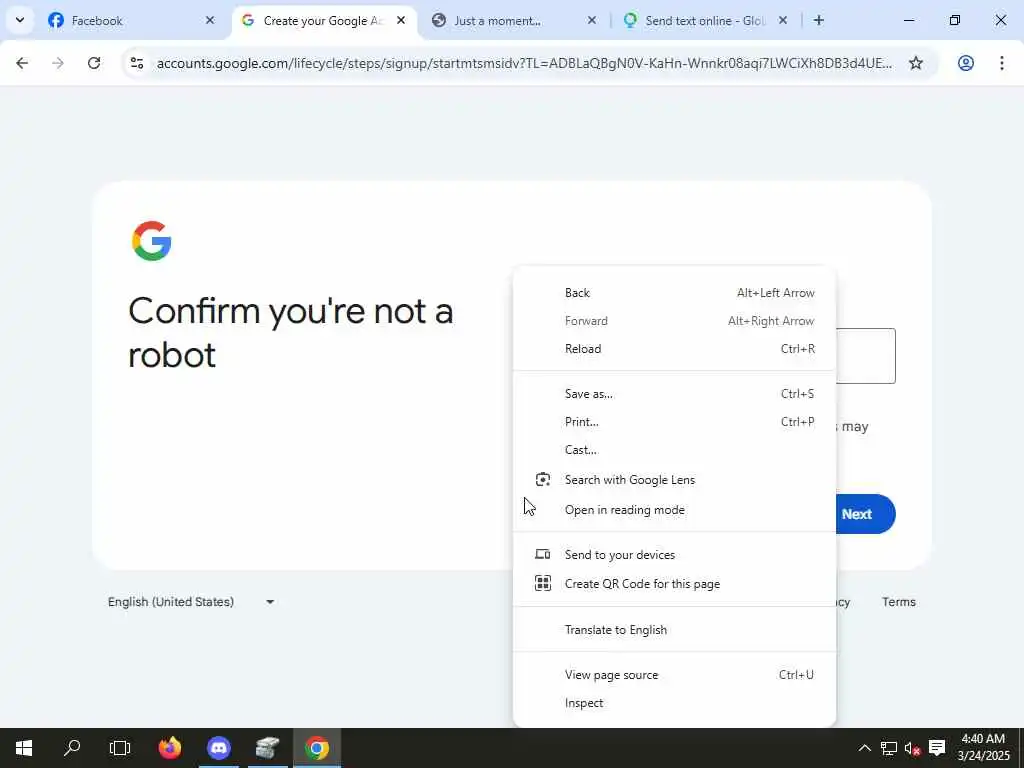Open Discord from the taskbar

[x=219, y=748]
